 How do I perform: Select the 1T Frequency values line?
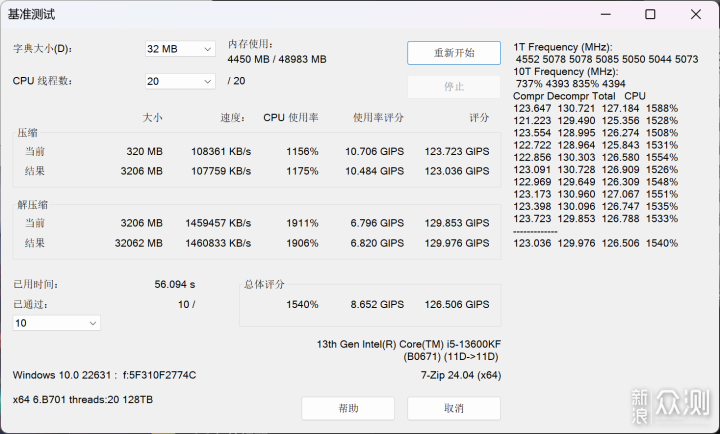pyautogui.click(x=607, y=59)
